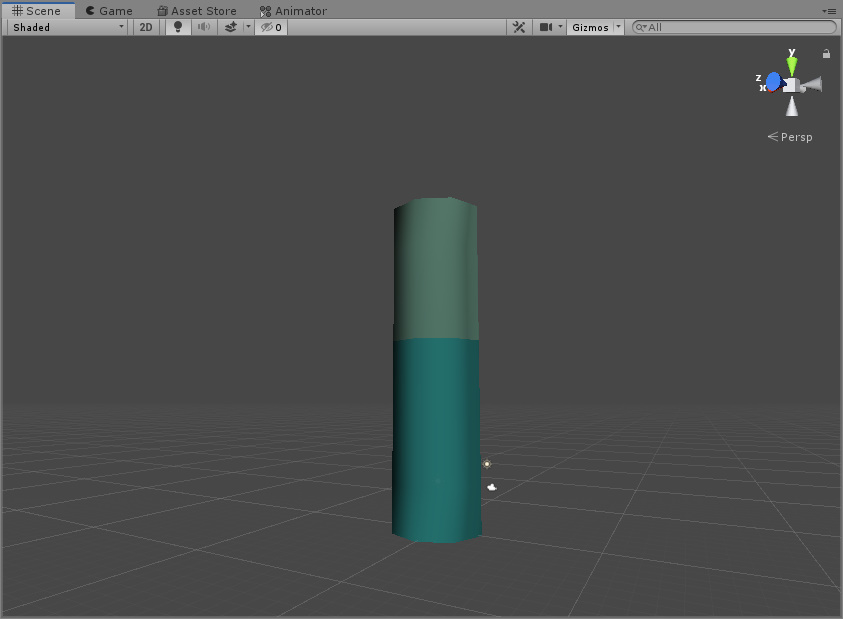
Task: Open the Shaded draw mode dropdown
Action: [65, 27]
